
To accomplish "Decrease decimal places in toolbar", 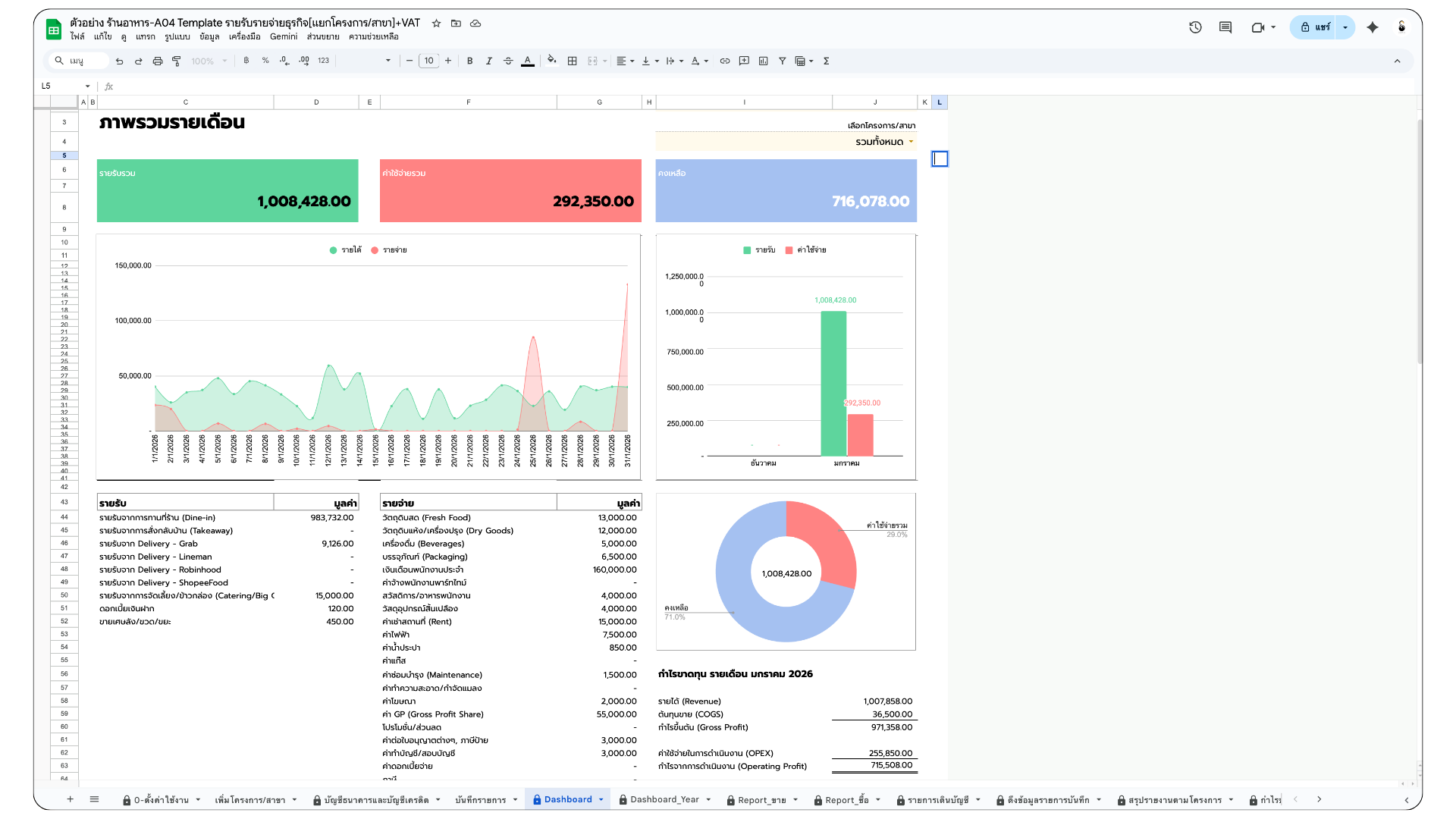I will (284, 61).
